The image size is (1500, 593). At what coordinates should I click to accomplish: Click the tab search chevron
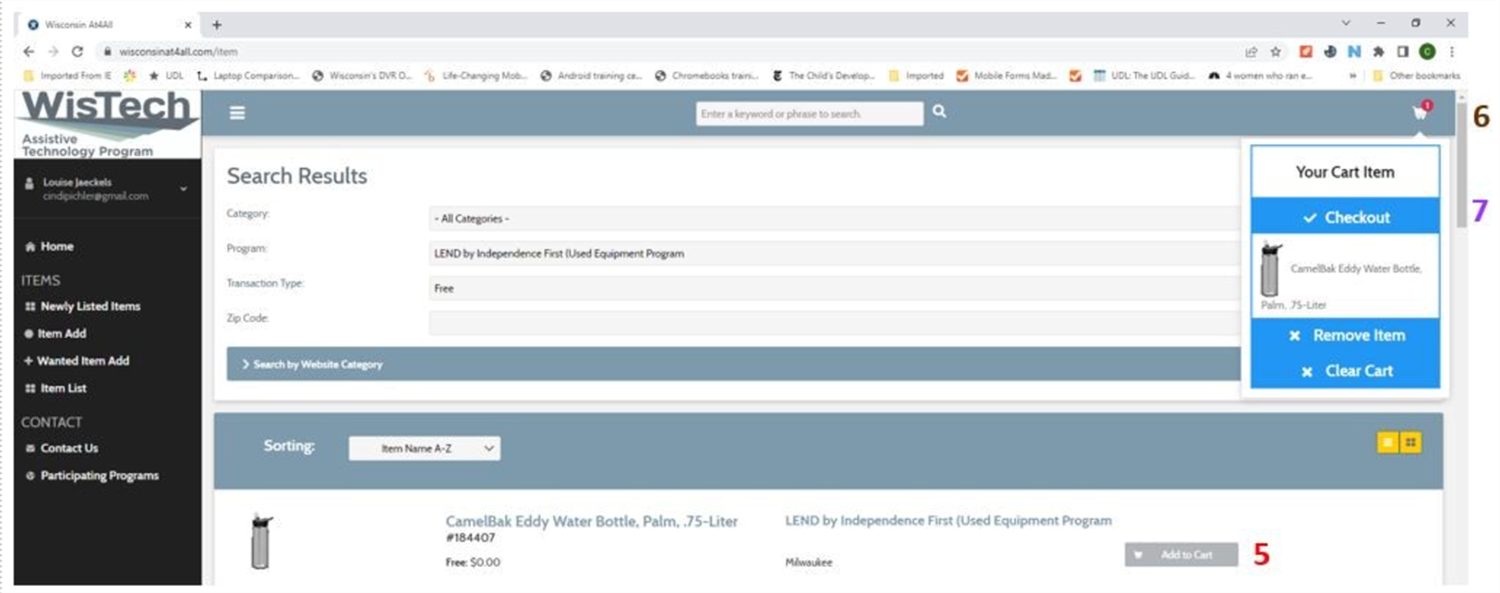coord(1345,23)
